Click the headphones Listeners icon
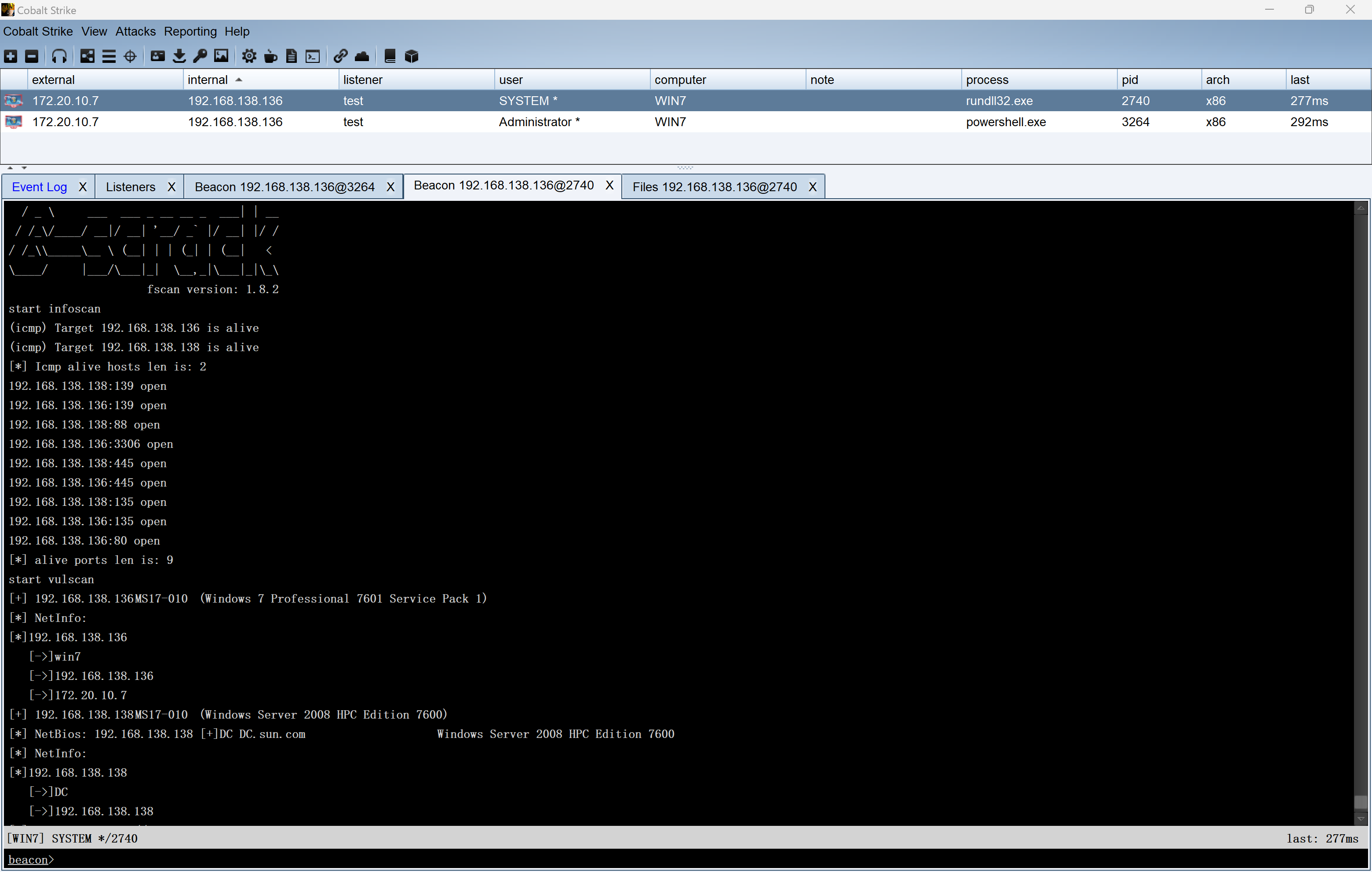 (59, 56)
